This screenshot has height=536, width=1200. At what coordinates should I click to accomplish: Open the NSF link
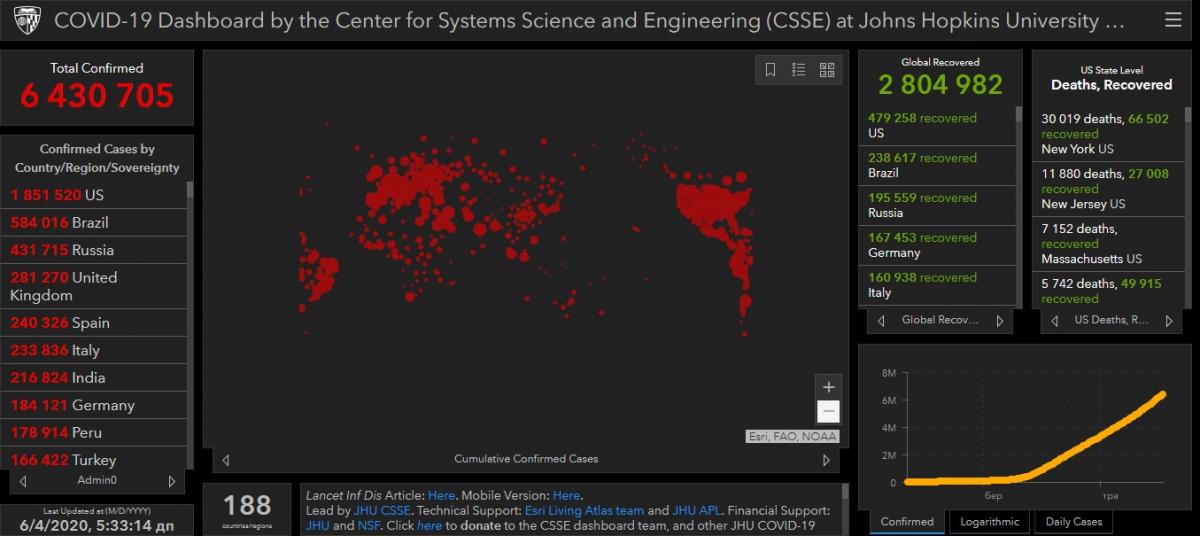[370, 525]
